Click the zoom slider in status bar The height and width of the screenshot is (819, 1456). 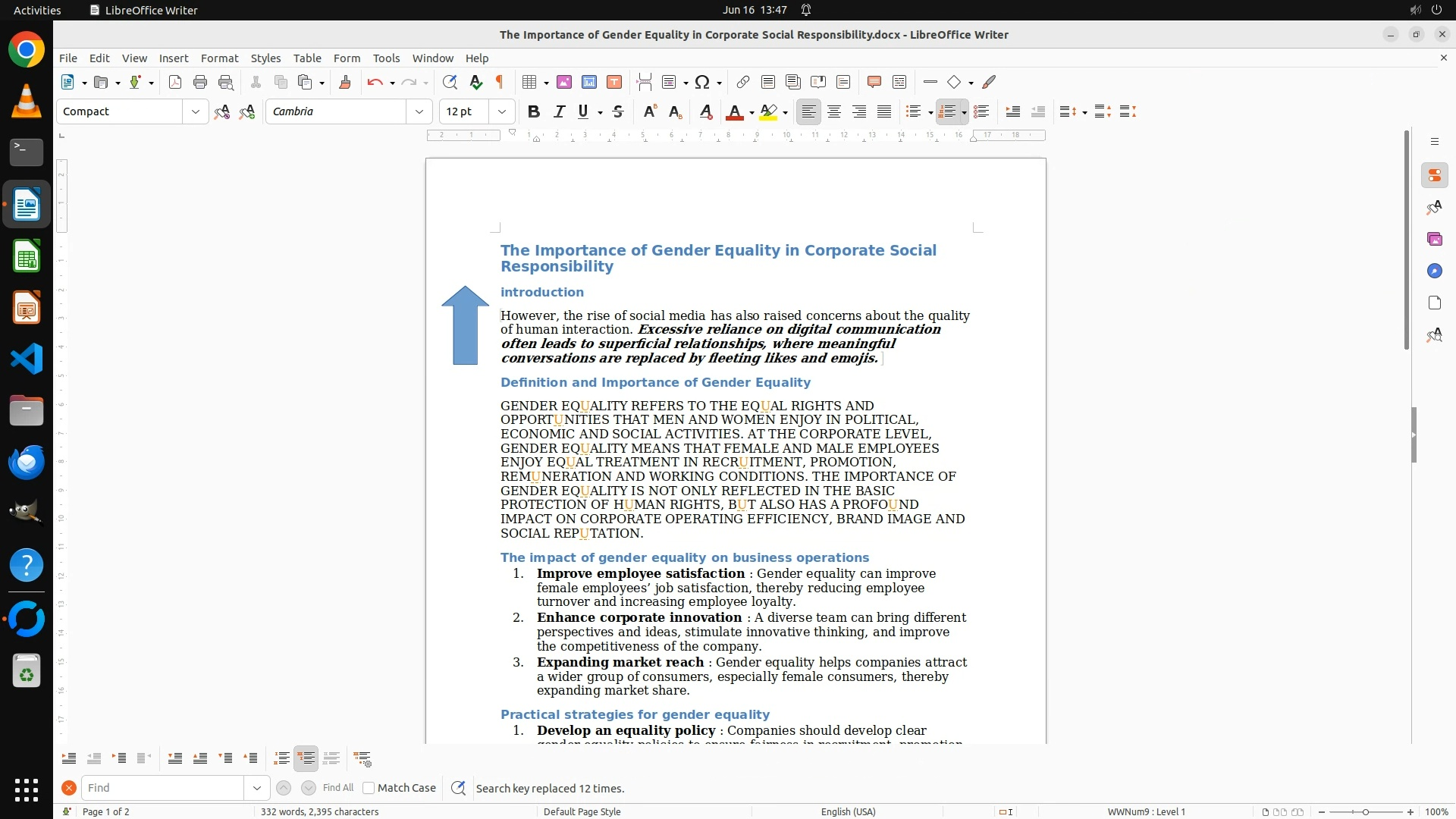tap(1365, 811)
